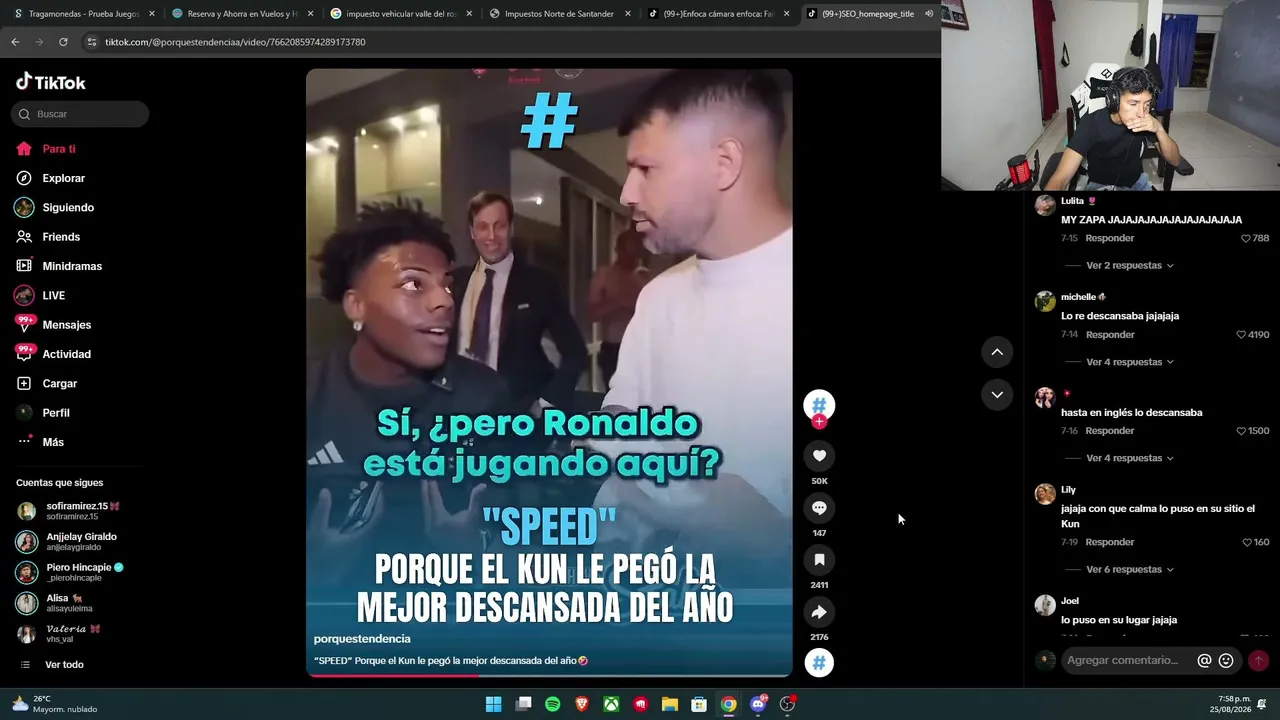The image size is (1280, 720).
Task: Insert a mention with the @ icon
Action: [x=1204, y=661]
